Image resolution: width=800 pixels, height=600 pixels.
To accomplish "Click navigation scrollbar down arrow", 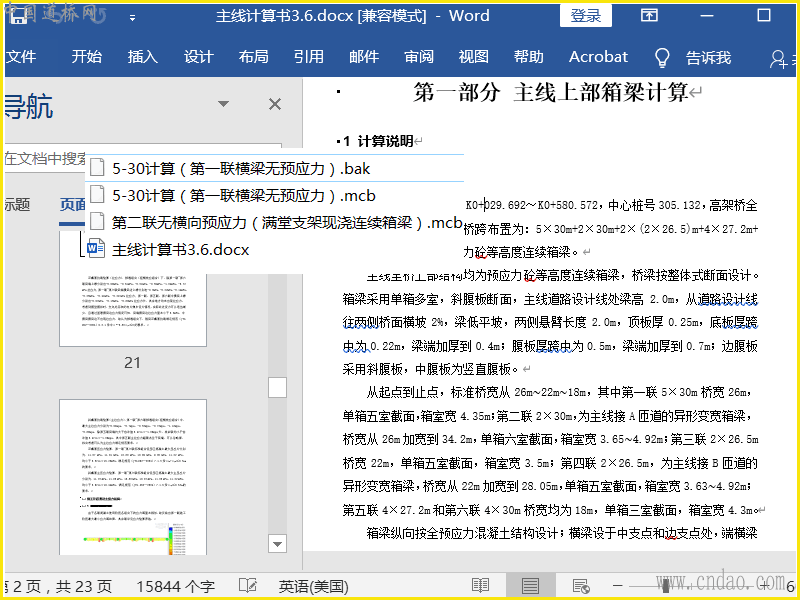I will click(277, 543).
